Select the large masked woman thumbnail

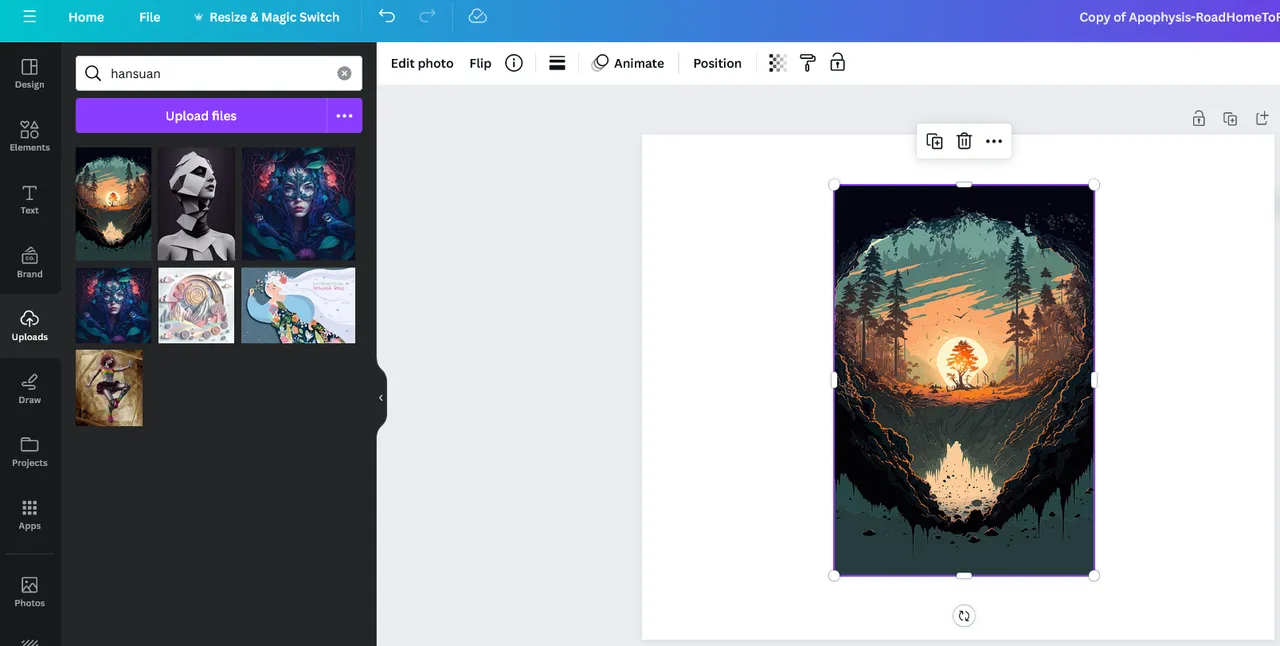[x=298, y=204]
